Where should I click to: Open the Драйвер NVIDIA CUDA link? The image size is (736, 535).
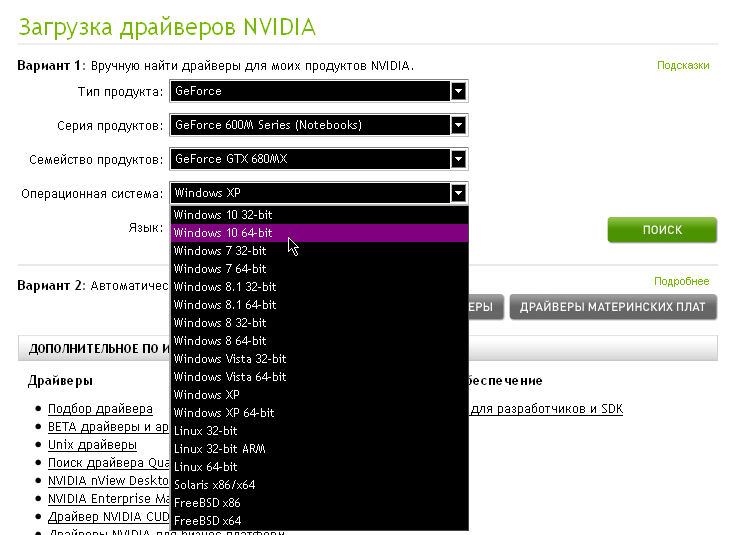coord(108,517)
